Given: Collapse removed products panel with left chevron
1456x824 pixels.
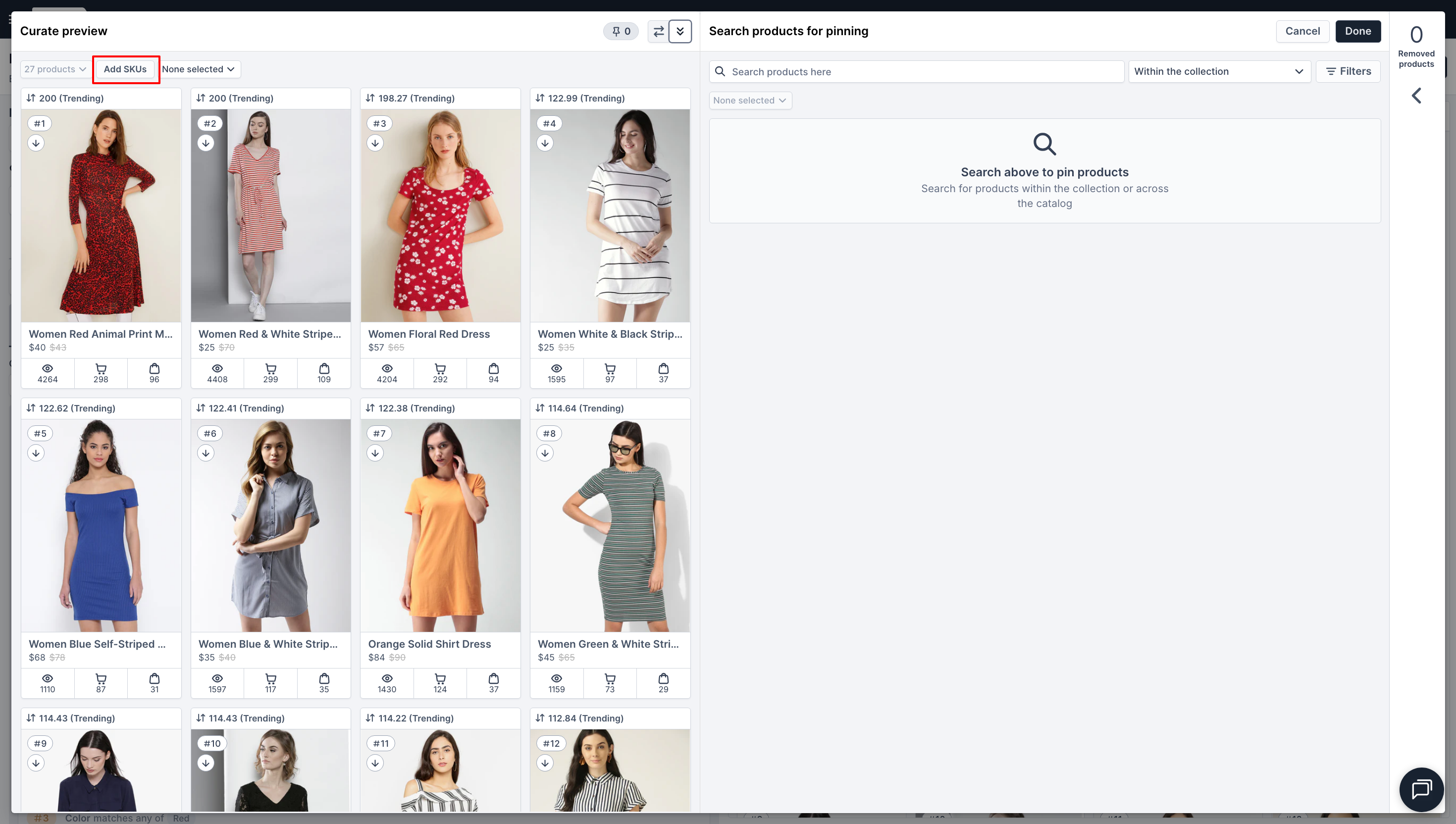Looking at the screenshot, I should pyautogui.click(x=1416, y=96).
